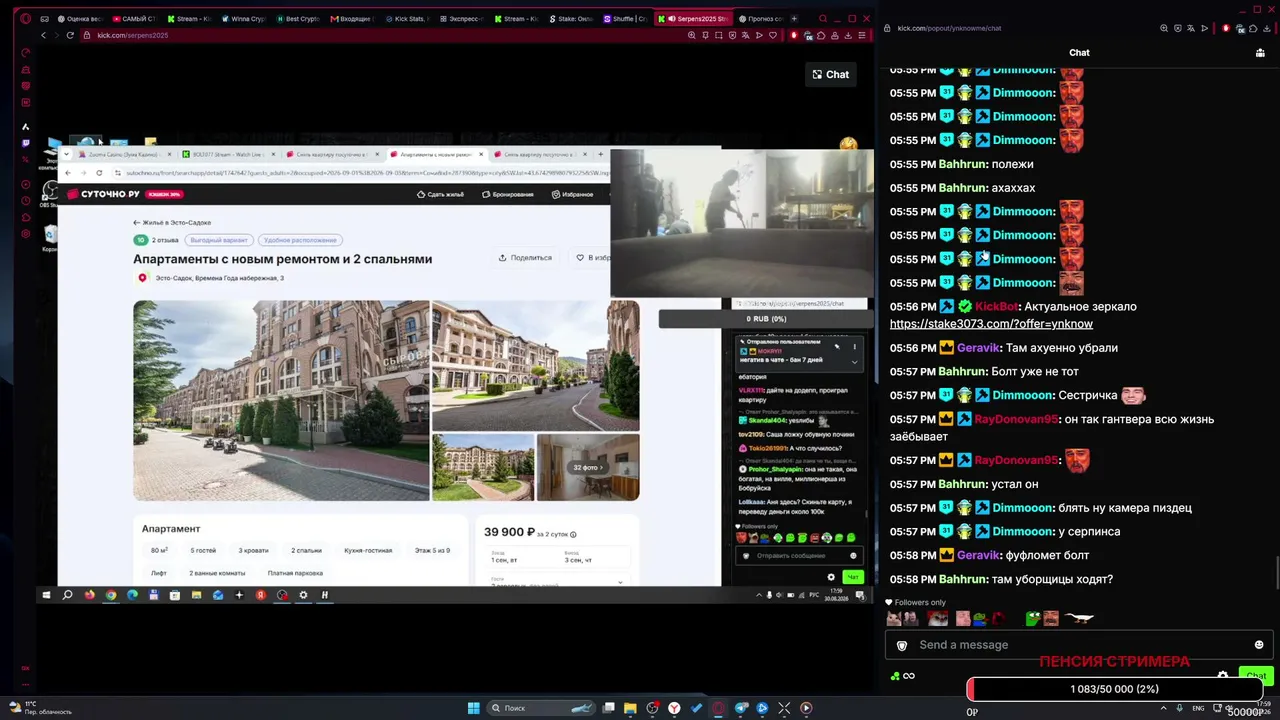
Task: Open the webcam overlay in stream
Action: pos(742,223)
